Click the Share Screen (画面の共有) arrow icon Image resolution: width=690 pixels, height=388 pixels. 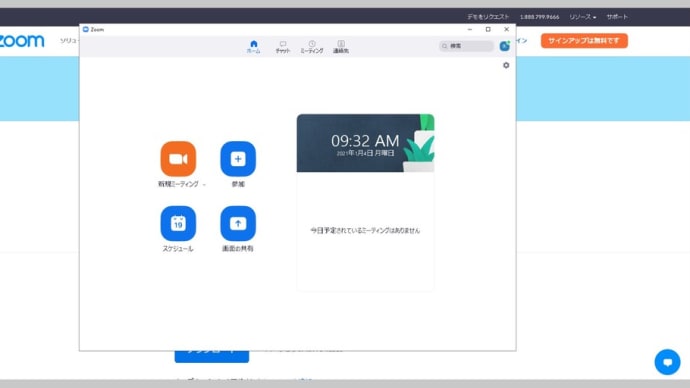[238, 223]
